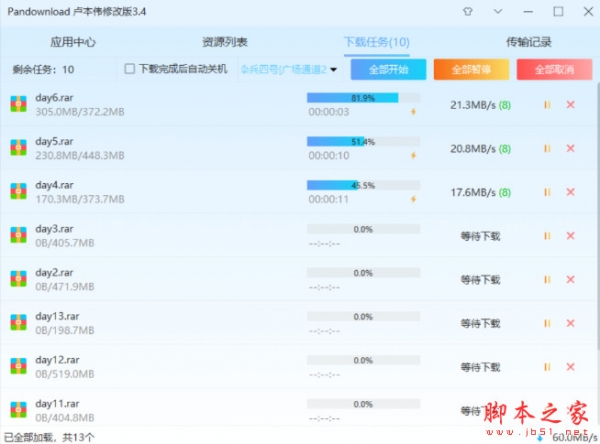Pause the day6.rar download
Image resolution: width=600 pixels, height=444 pixels.
coord(547,104)
